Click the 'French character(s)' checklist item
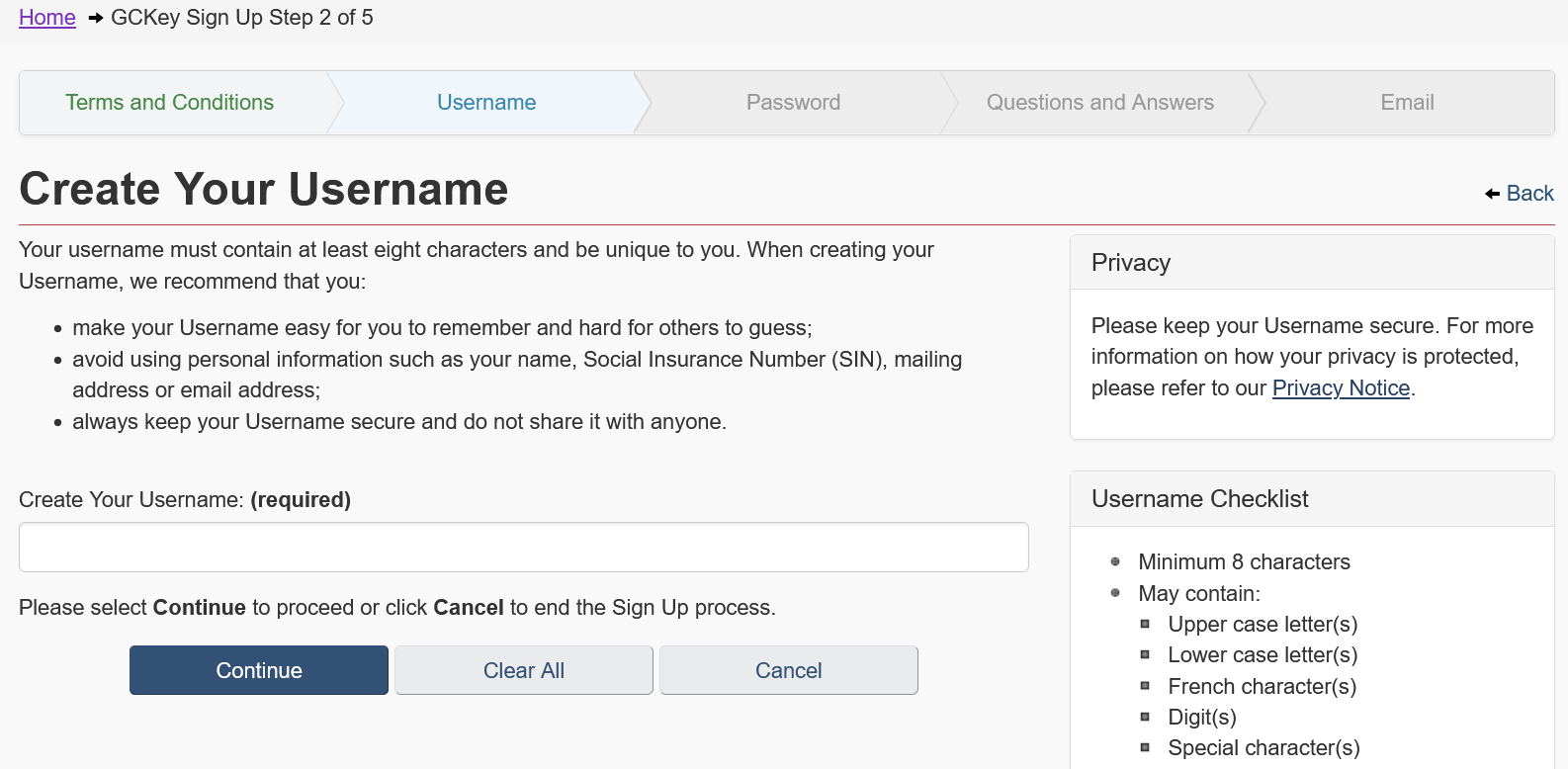1568x769 pixels. pos(1262,687)
